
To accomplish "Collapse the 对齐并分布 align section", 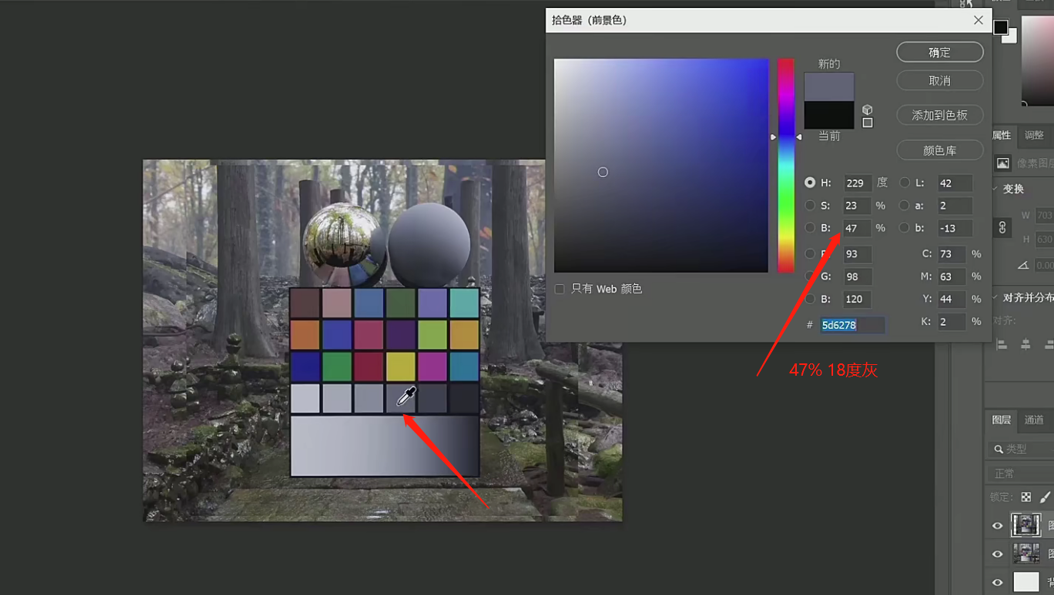I will coord(996,298).
